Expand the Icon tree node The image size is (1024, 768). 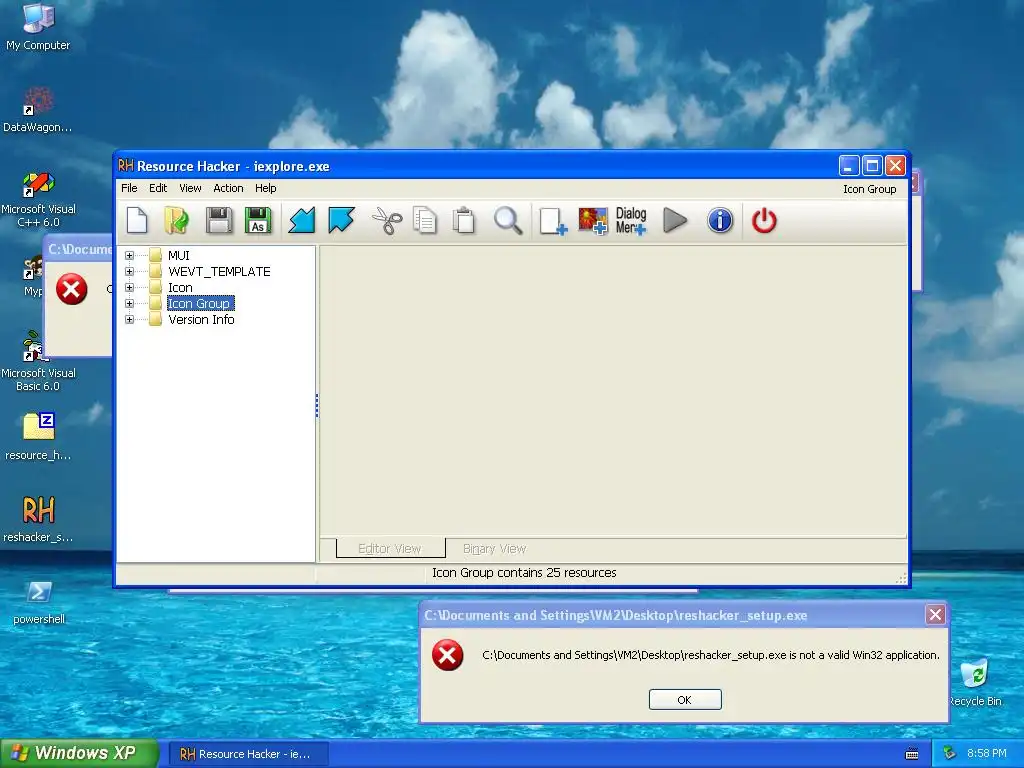(x=129, y=287)
